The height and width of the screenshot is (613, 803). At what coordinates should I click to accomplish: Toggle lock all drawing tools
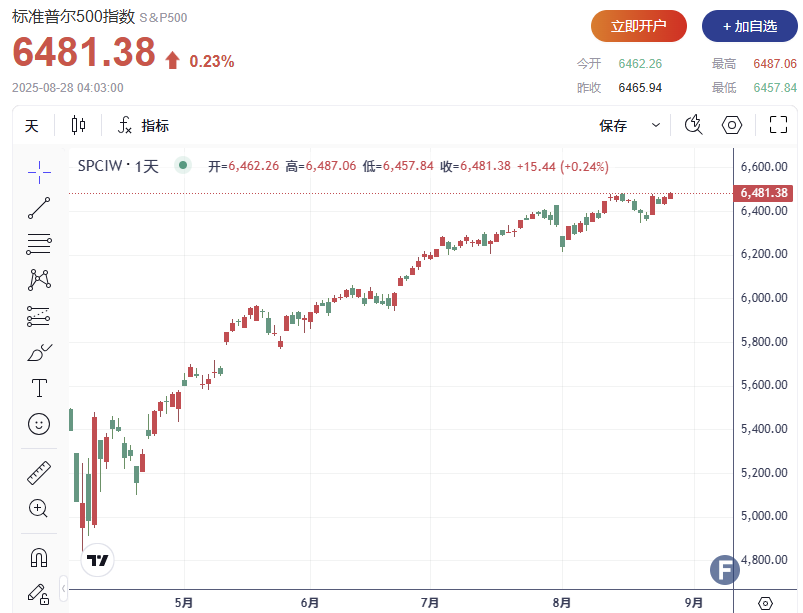coord(39,594)
